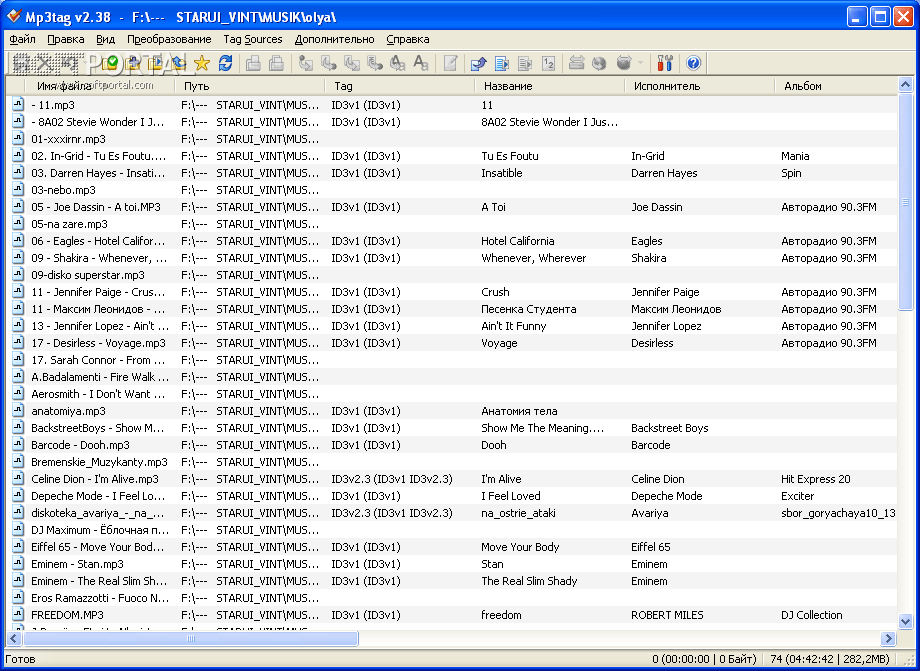This screenshot has height=671, width=920.
Task: Select the '01-xxxirnr.mp3' file row
Action: 452,139
